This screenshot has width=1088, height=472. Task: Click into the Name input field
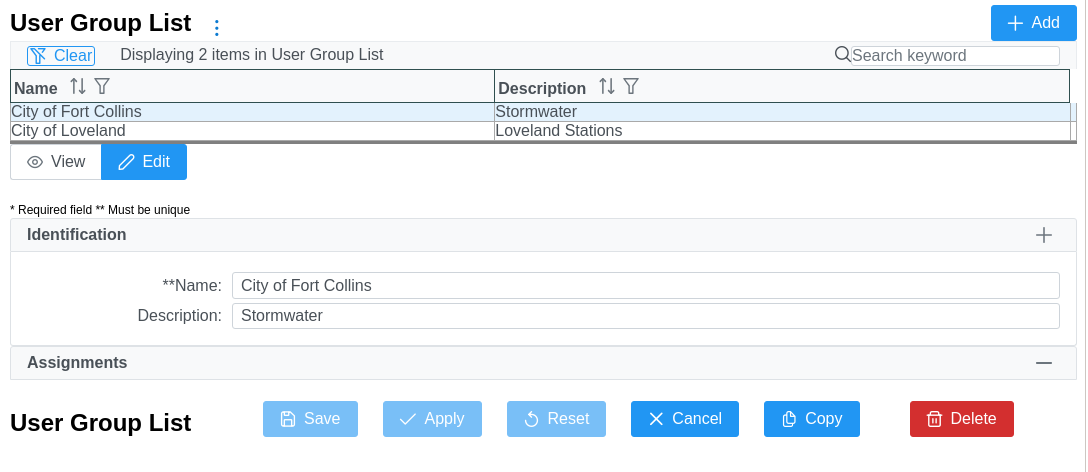pos(645,286)
